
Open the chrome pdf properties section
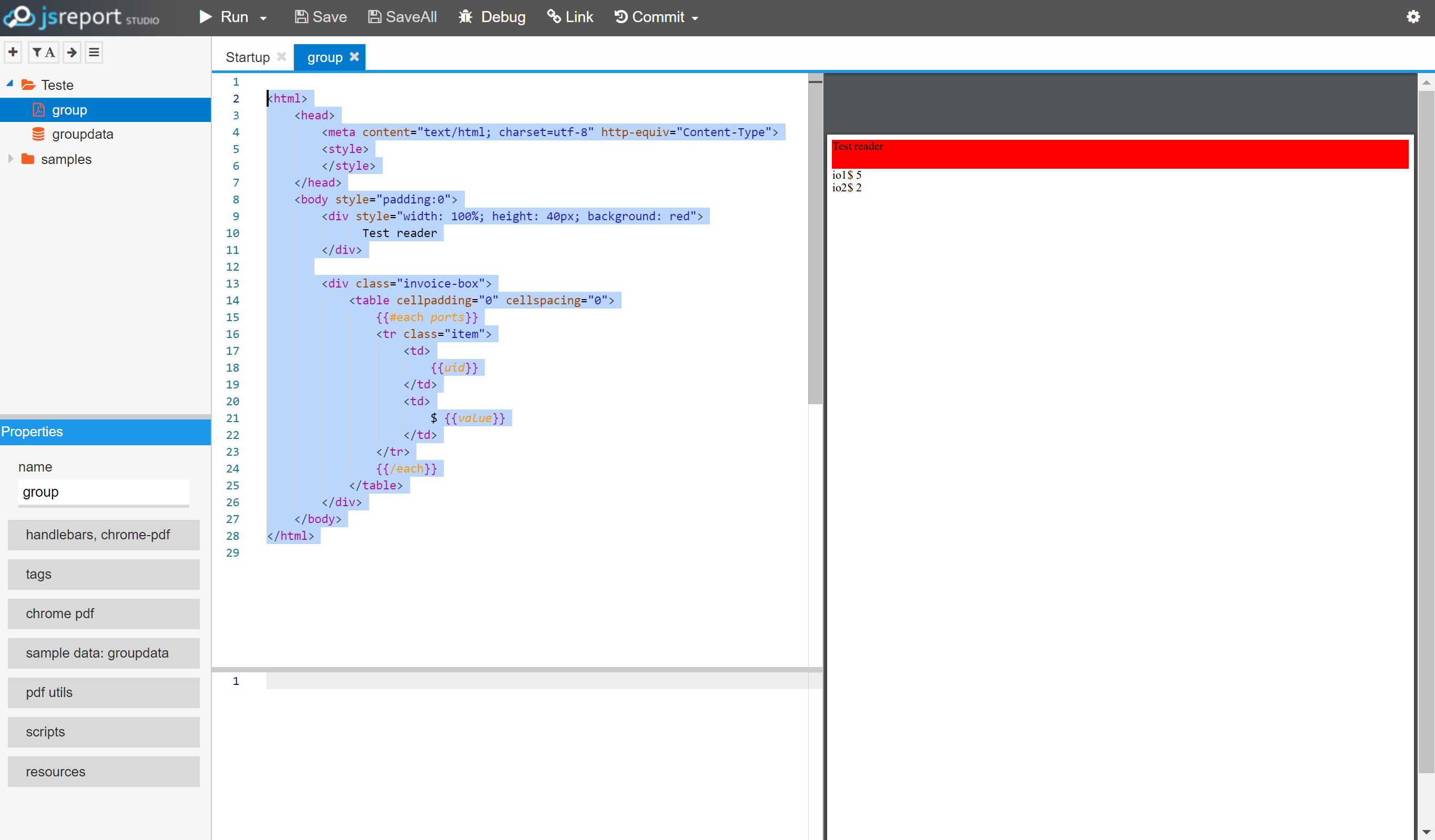click(104, 613)
